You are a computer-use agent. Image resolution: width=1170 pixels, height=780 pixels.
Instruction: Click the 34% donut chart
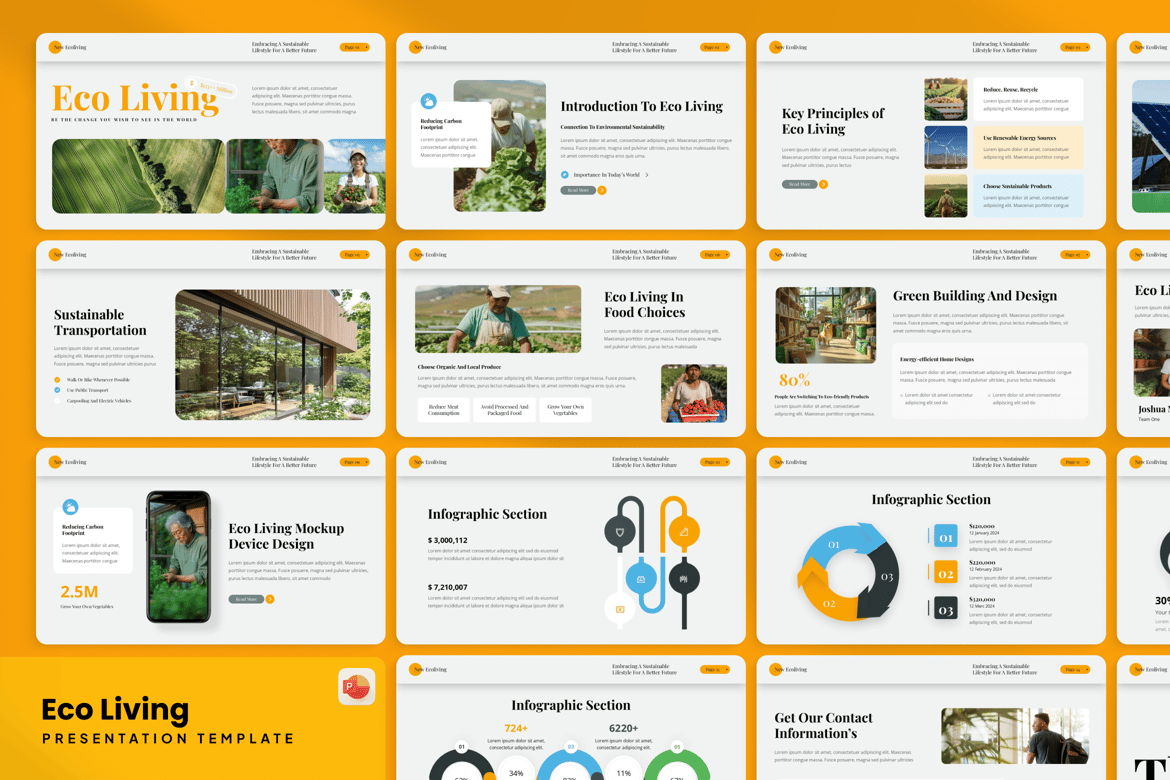[516, 770]
